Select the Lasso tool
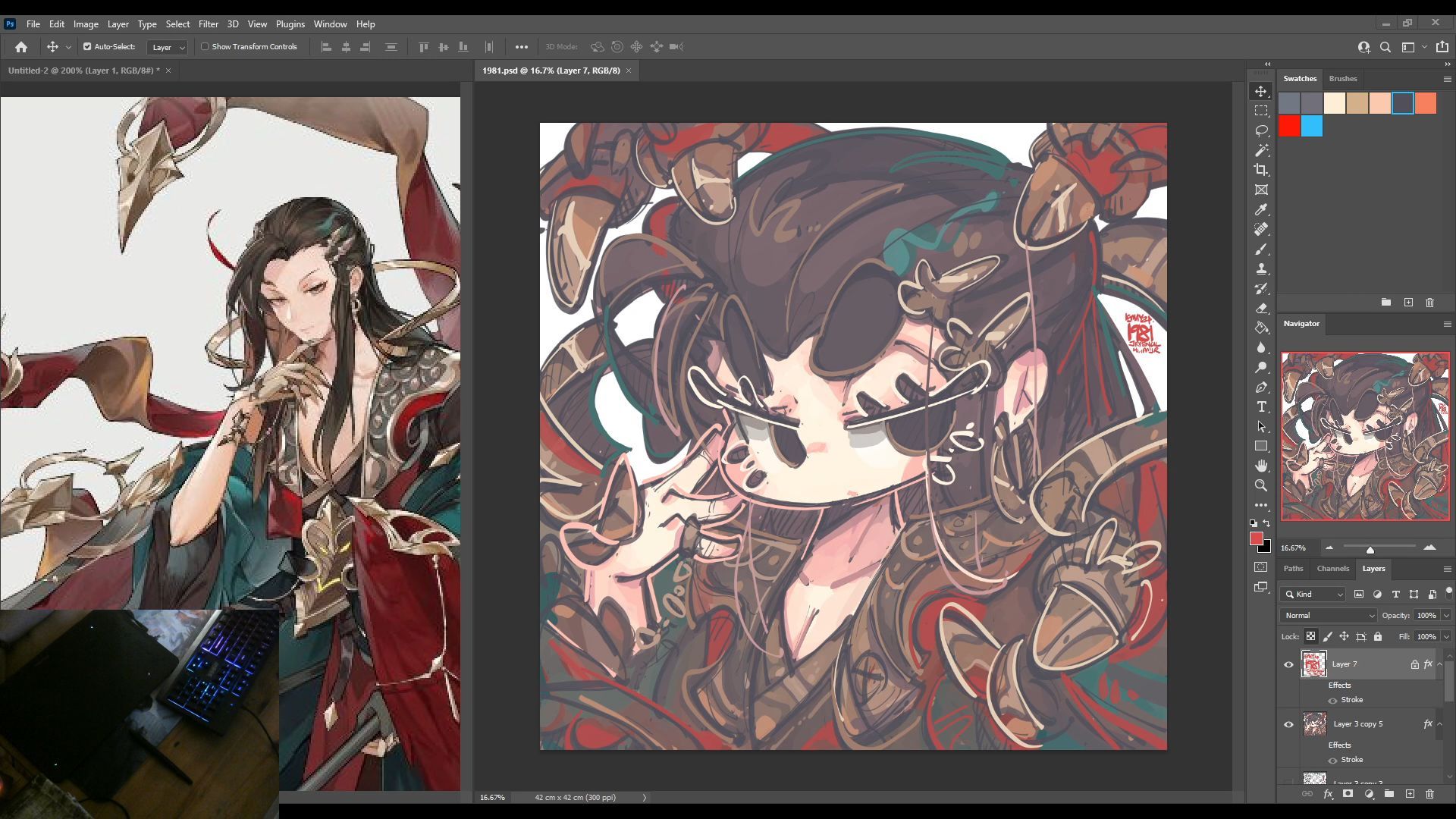 tap(1261, 130)
